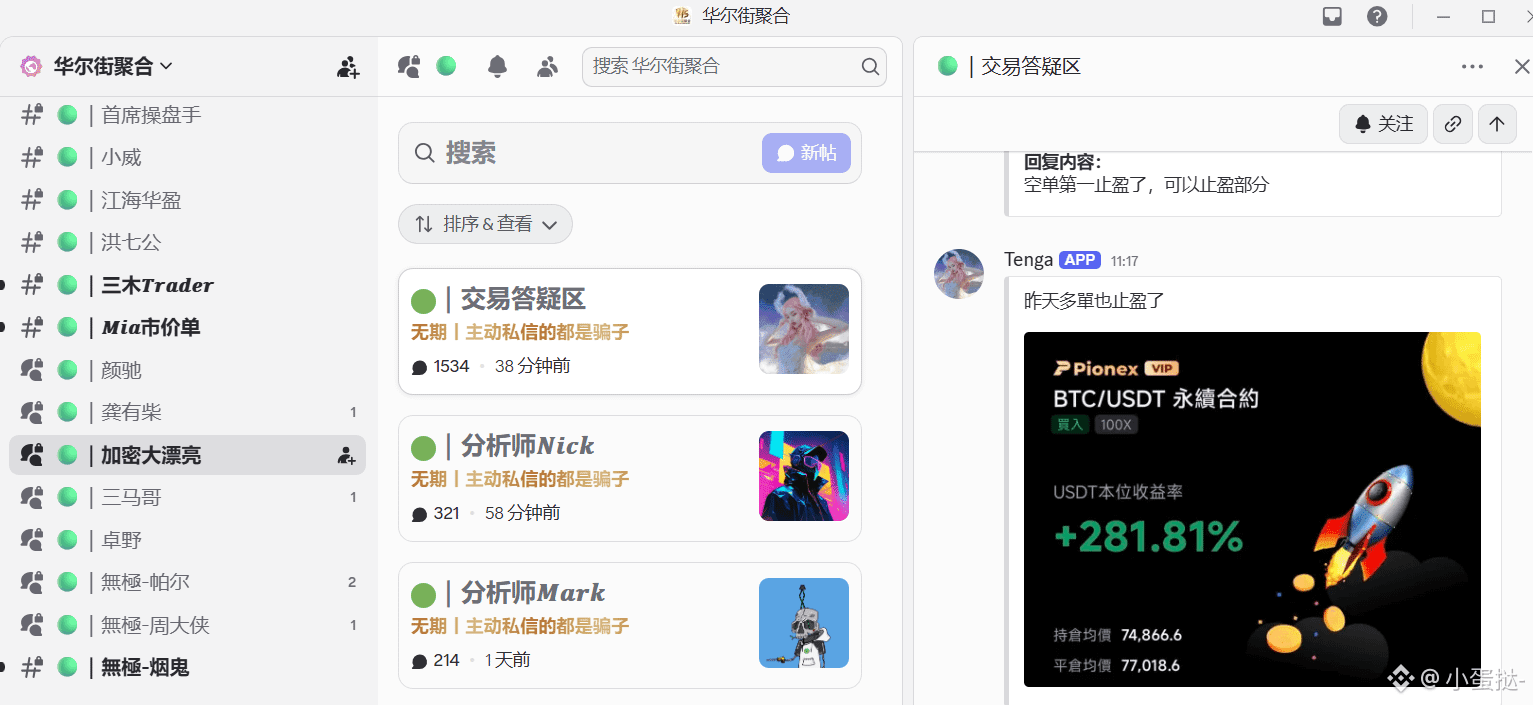Click the unread badge 2 on 無極-帕尔
Viewport: 1533px width, 705px height.
click(x=352, y=582)
